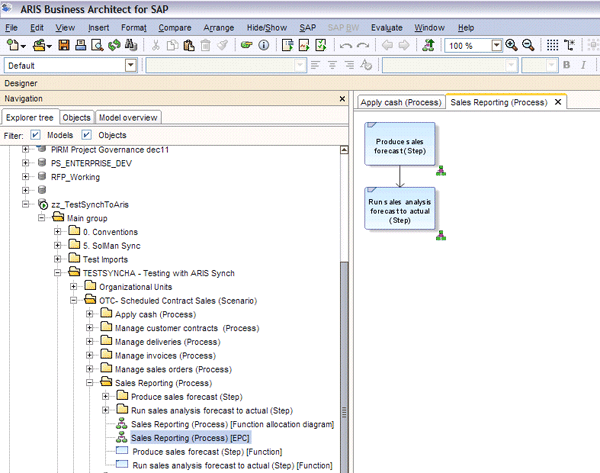
Task: Open the Evaluate menu
Action: click(386, 28)
